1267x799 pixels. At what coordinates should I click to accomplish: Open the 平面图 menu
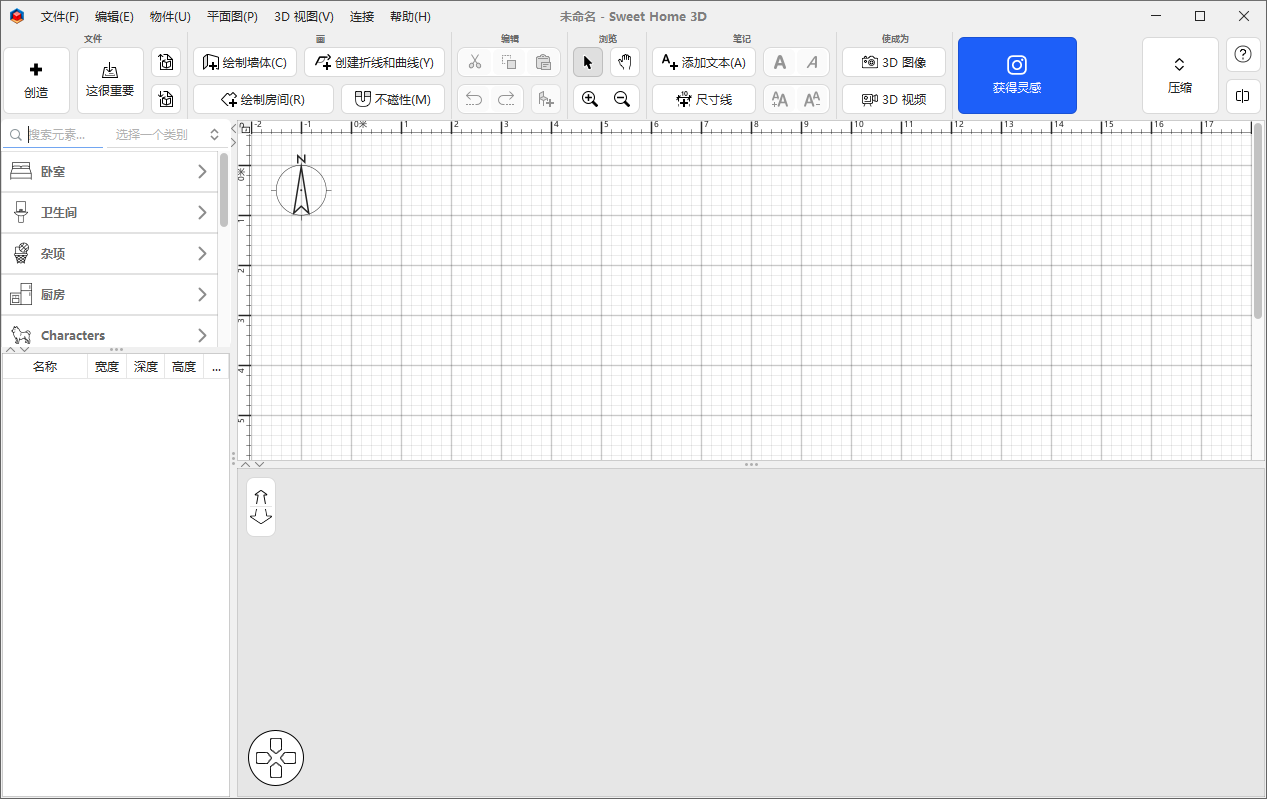coord(232,16)
